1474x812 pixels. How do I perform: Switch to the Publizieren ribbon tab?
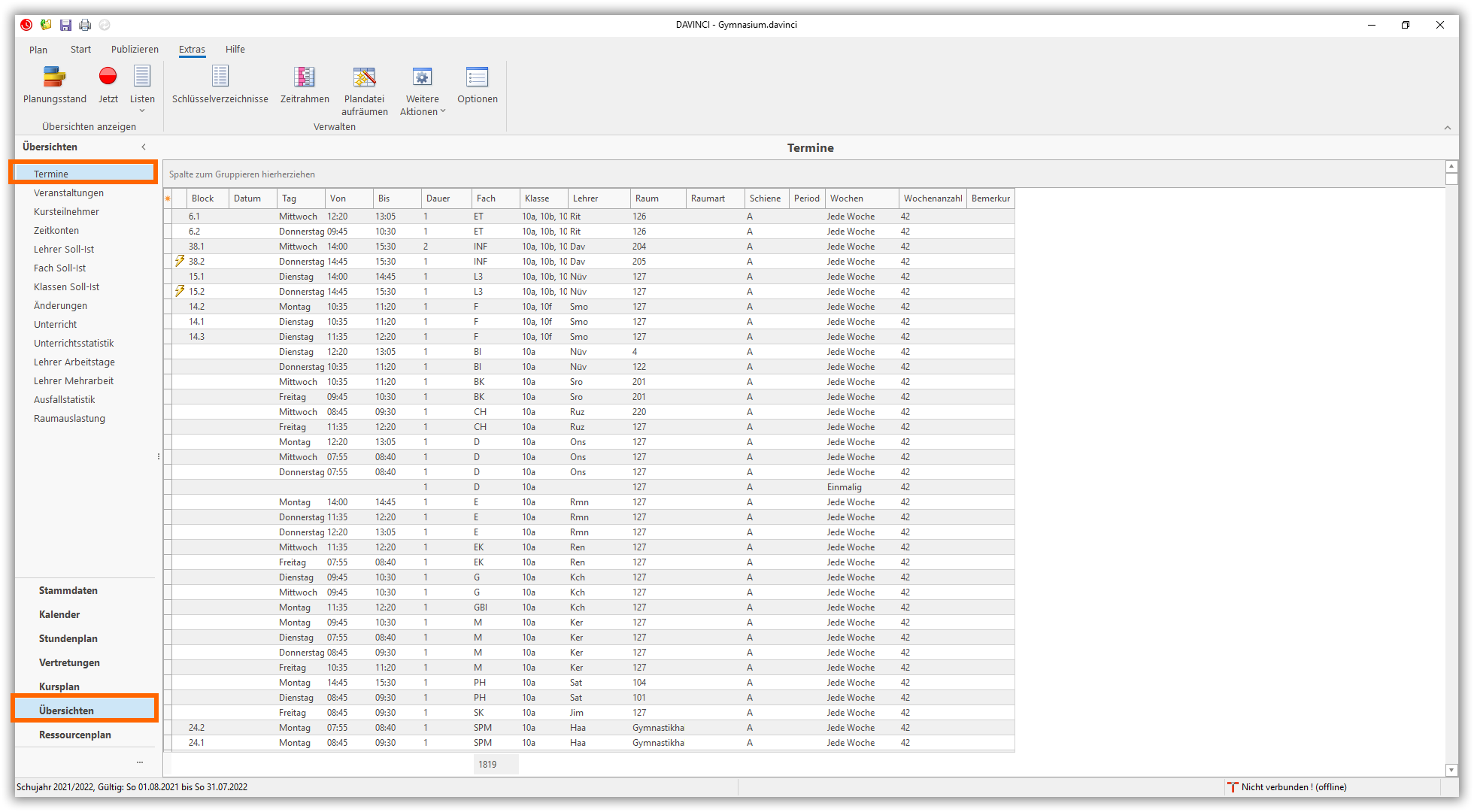click(135, 50)
